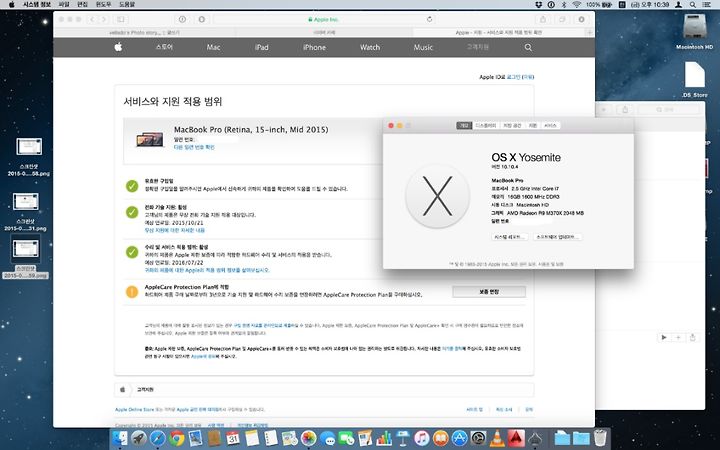Select 디스플레이 tab in About This Mac

[486, 125]
